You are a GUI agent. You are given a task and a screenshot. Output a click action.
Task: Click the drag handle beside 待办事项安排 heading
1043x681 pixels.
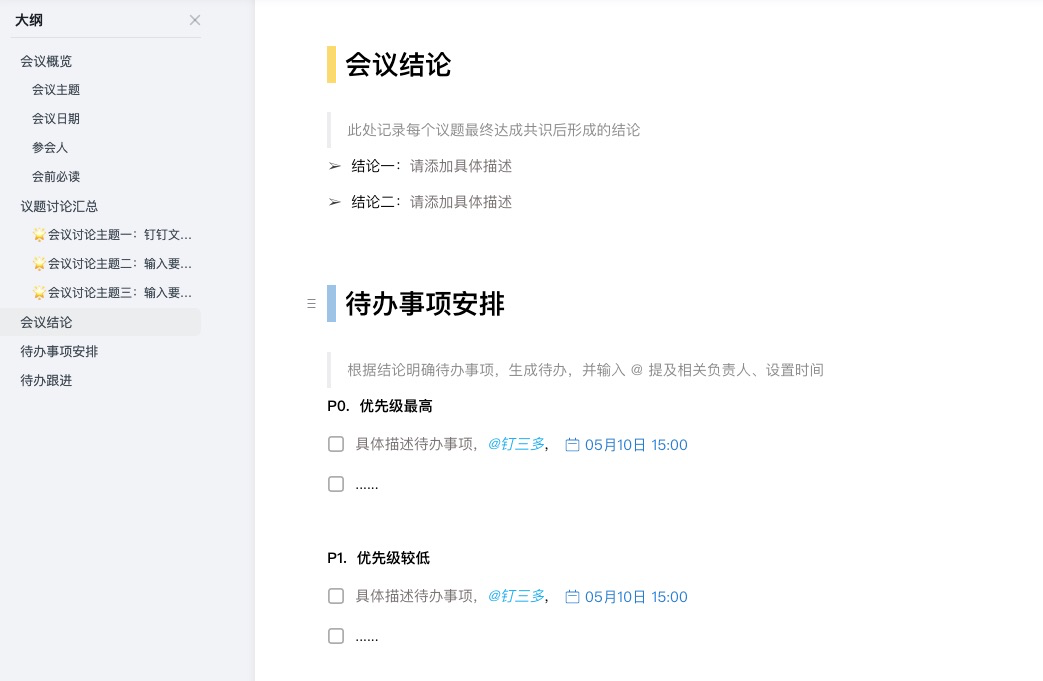coord(311,303)
